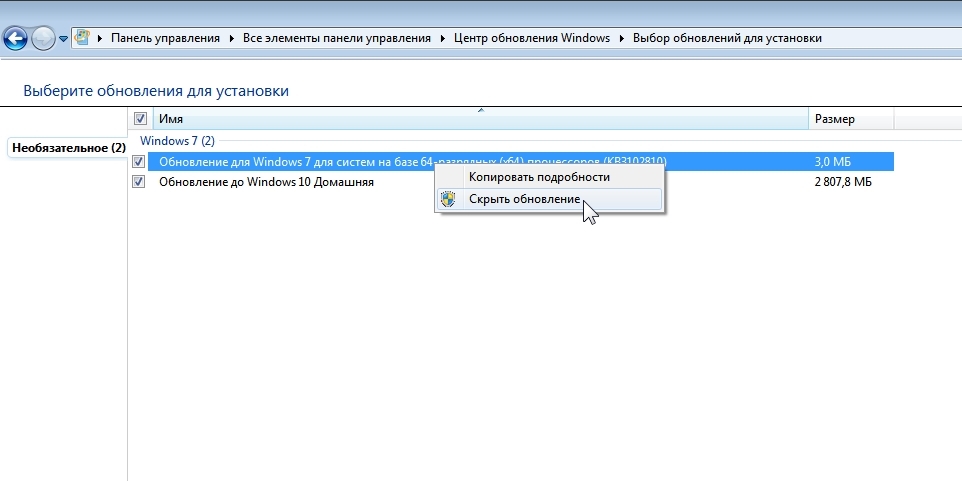Toggle the select-all checkbox in header
Viewport: 962px width, 481px height.
pyautogui.click(x=140, y=119)
